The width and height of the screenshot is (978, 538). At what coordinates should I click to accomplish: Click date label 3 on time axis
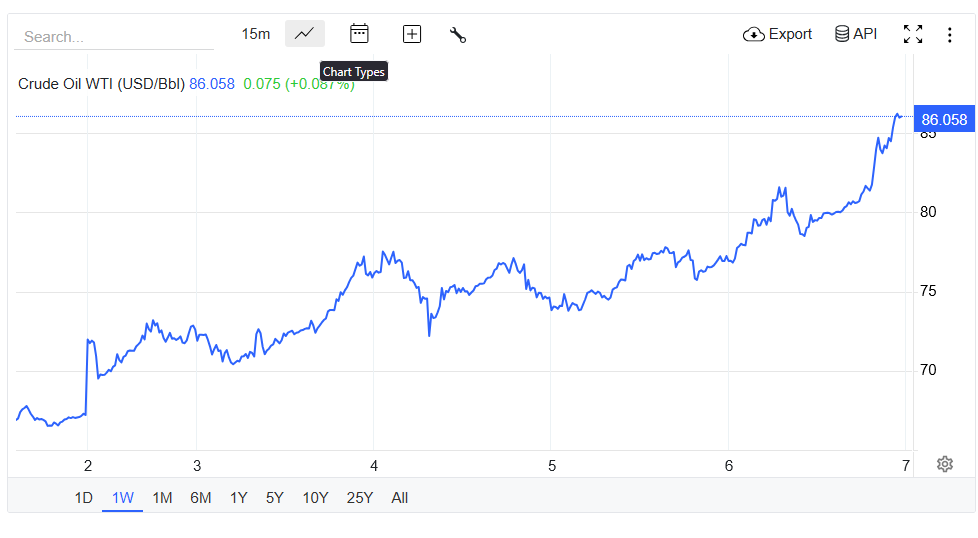[x=197, y=466]
